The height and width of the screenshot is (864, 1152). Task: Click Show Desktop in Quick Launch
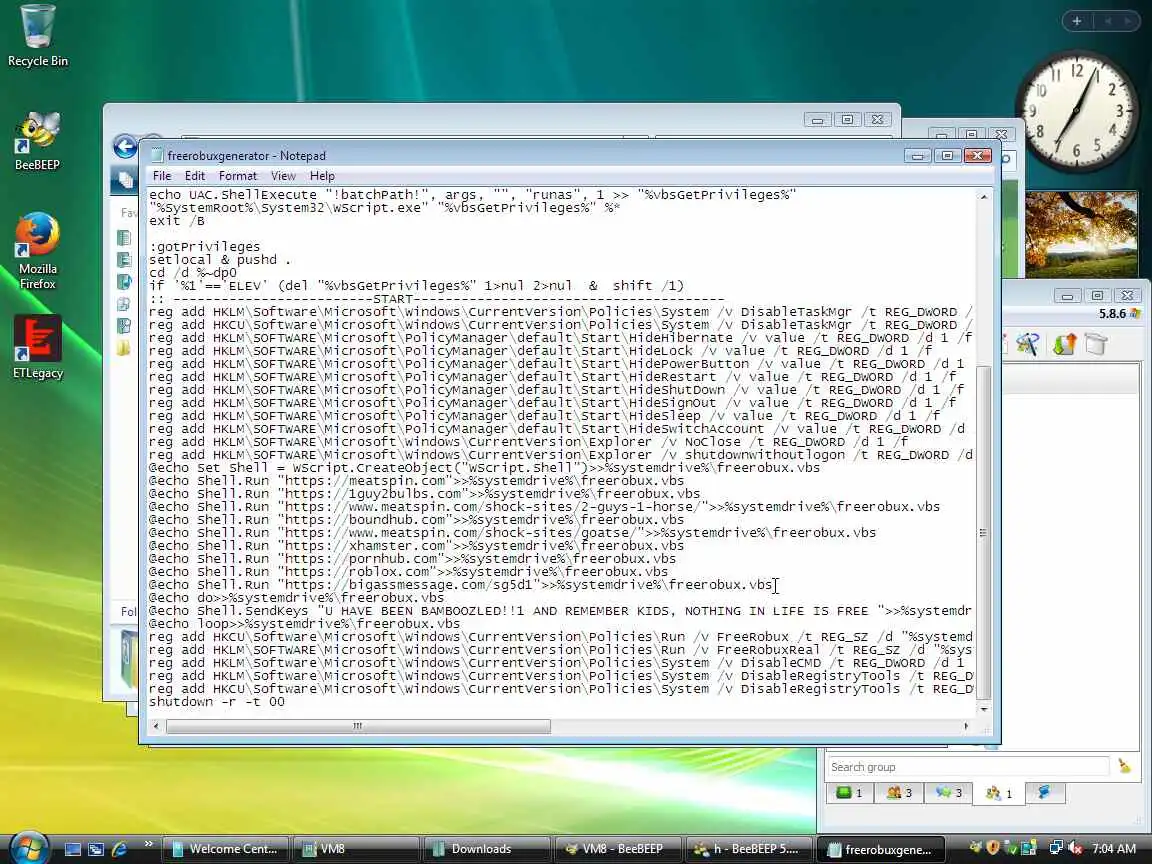pos(73,849)
